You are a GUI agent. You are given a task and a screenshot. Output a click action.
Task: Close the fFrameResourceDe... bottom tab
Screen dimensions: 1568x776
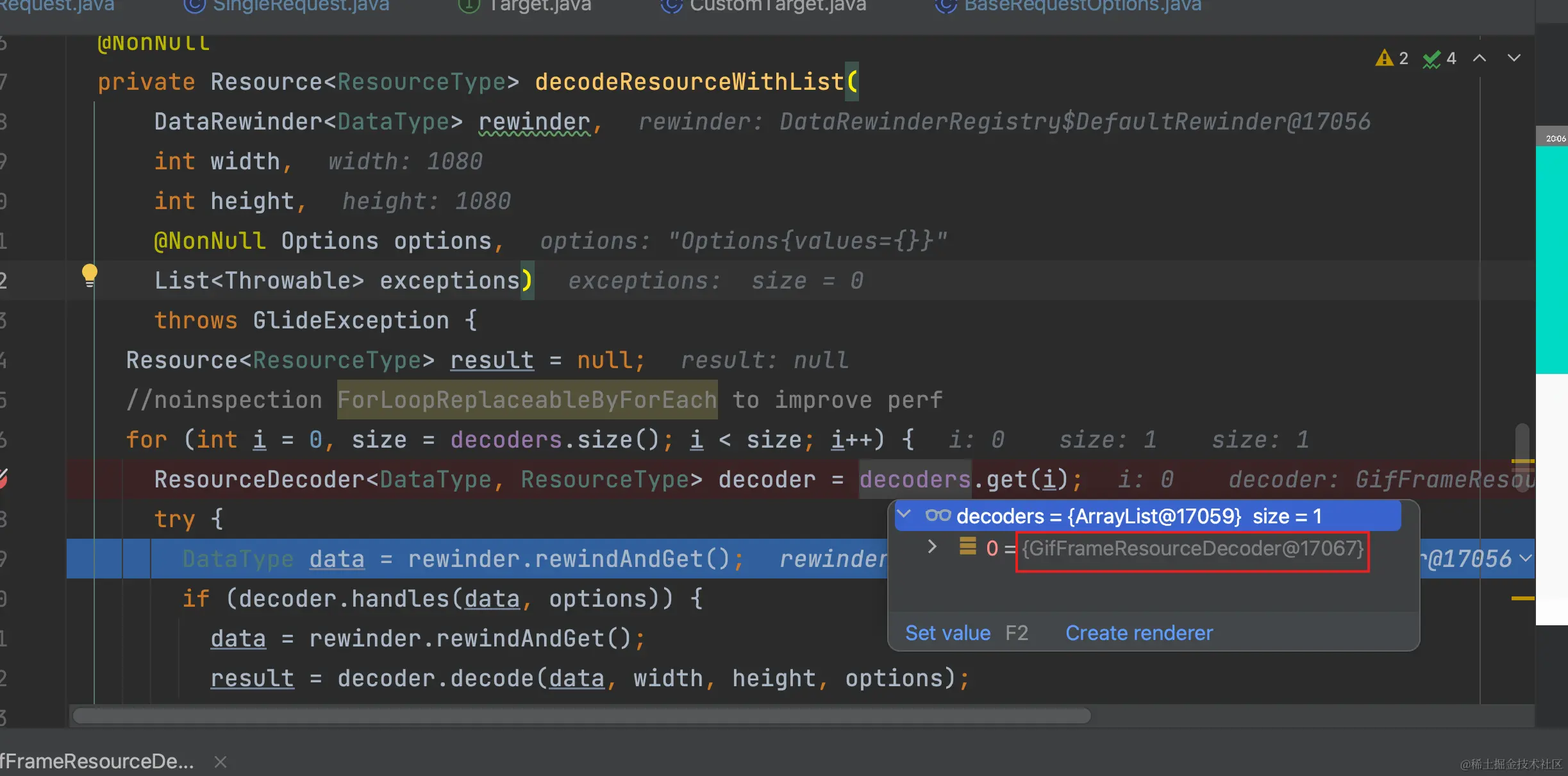click(x=221, y=762)
